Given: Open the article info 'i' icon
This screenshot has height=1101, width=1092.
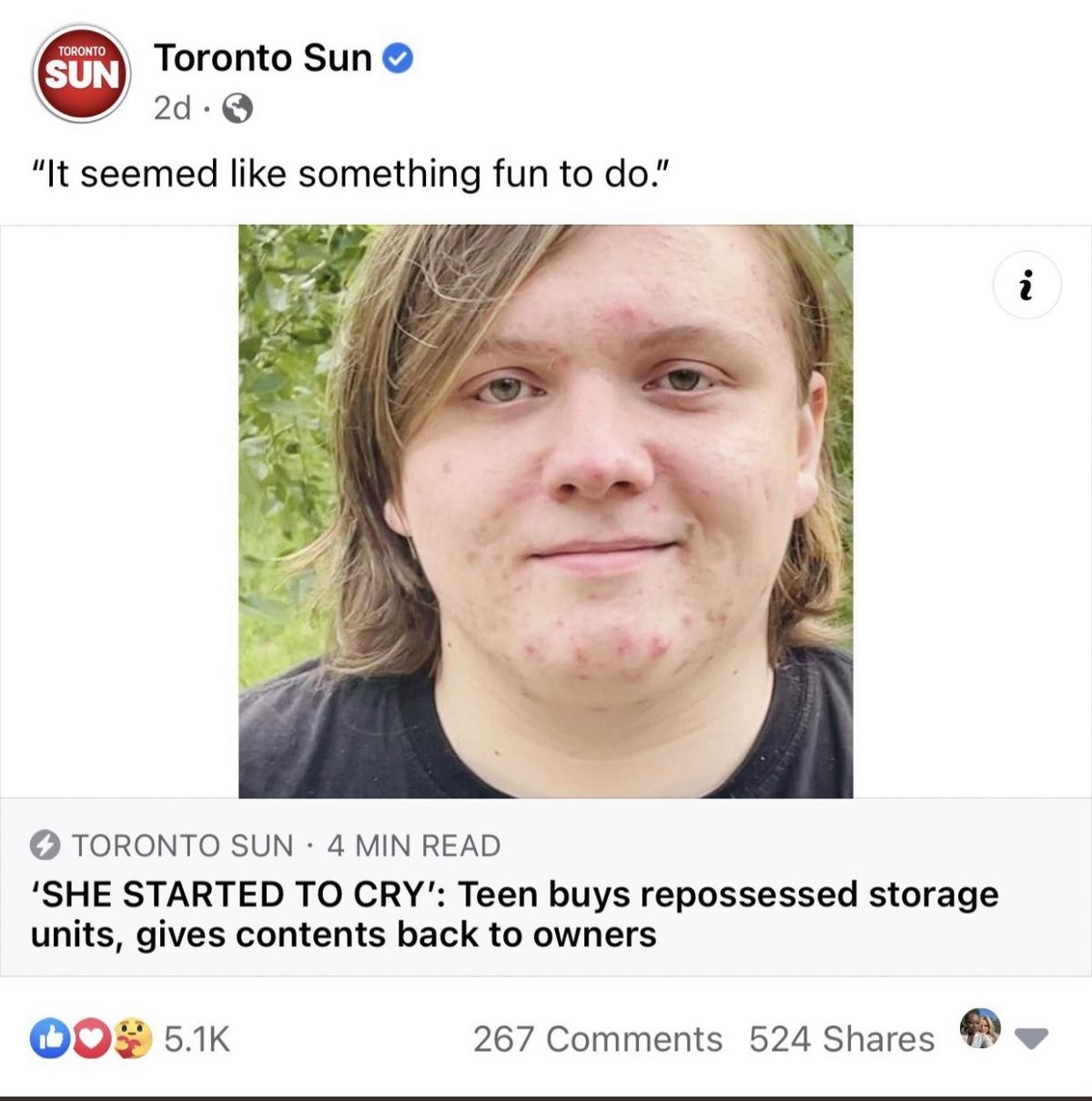Looking at the screenshot, I should point(1026,285).
